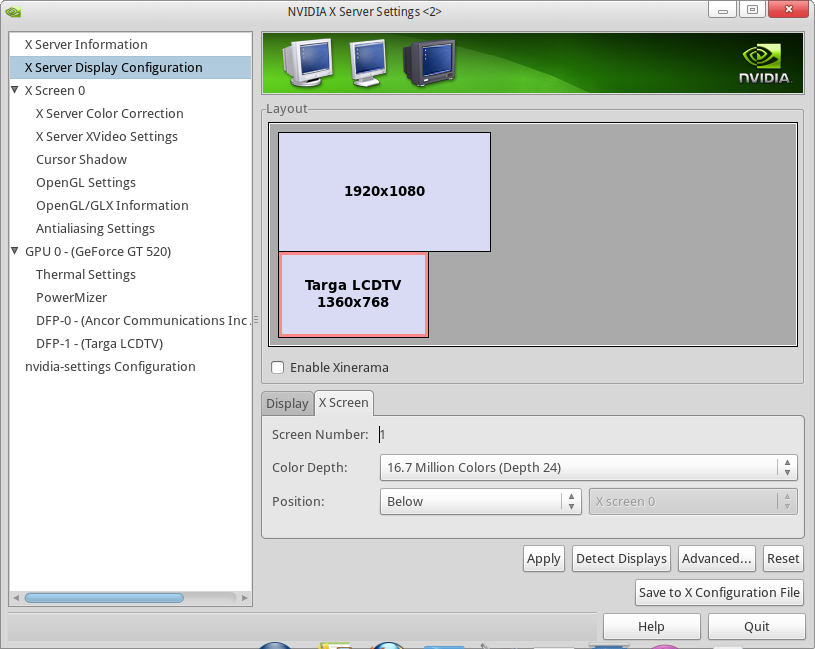Minimize the NVIDIA settings window
The height and width of the screenshot is (649, 815).
pyautogui.click(x=722, y=10)
